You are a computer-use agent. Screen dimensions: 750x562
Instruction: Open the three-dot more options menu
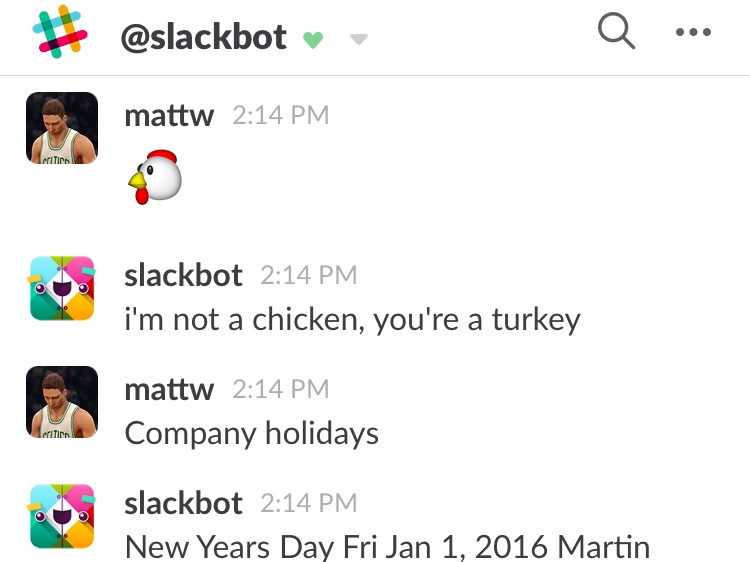pyautogui.click(x=693, y=32)
